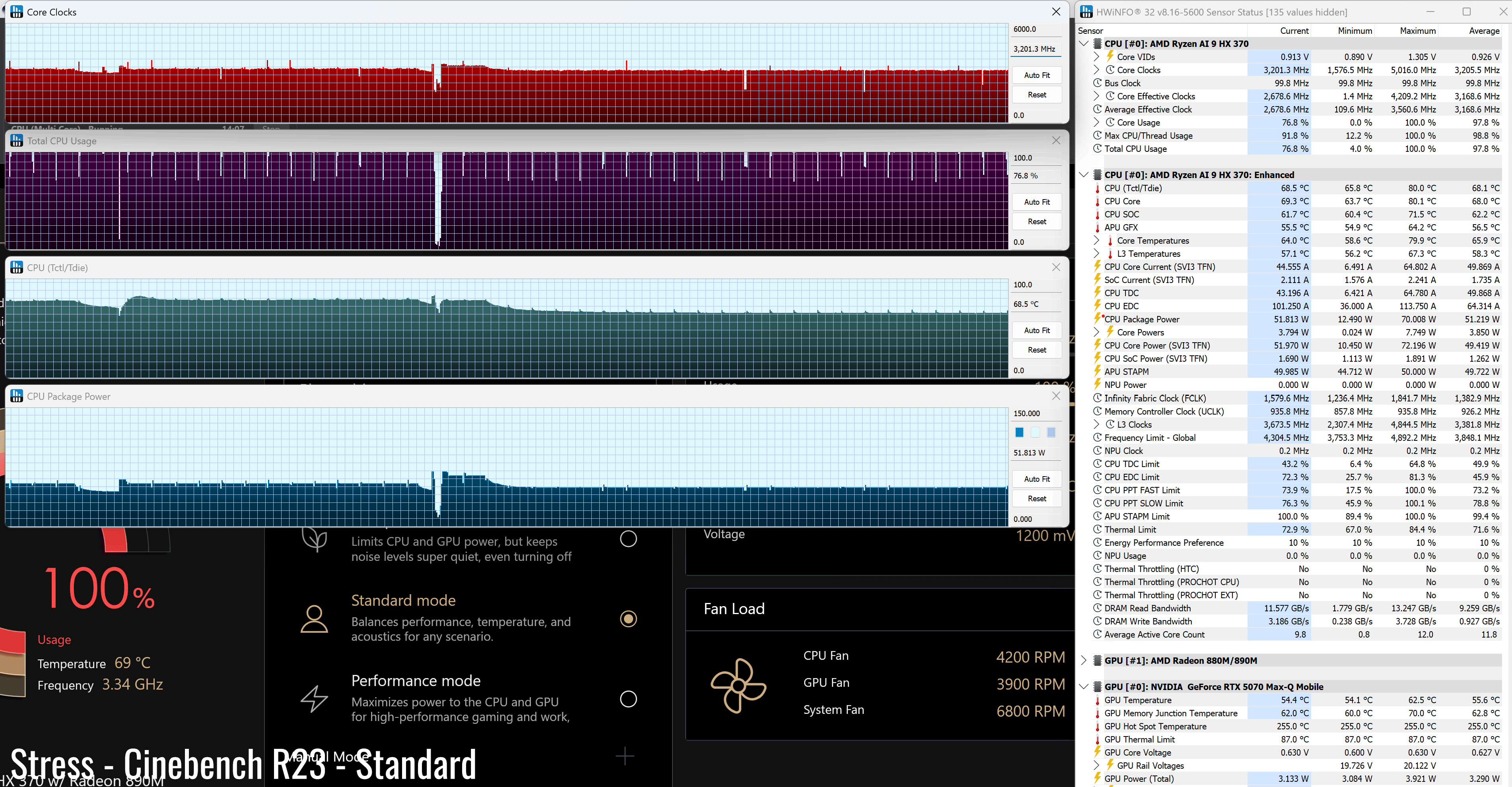Select the APU STAPM Limit sensor row

click(1290, 517)
